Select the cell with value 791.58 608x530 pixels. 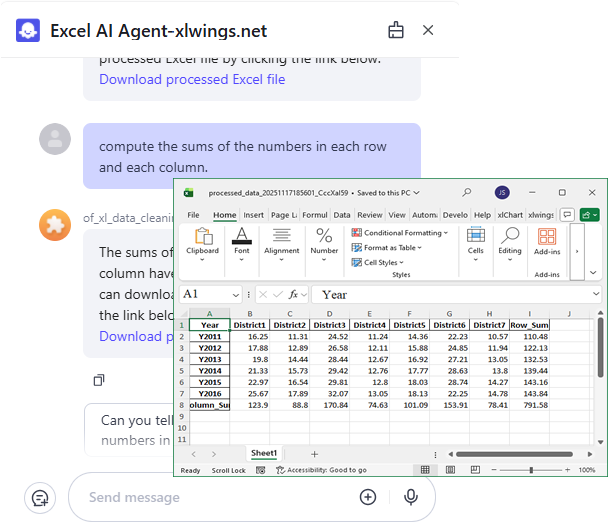pos(529,405)
